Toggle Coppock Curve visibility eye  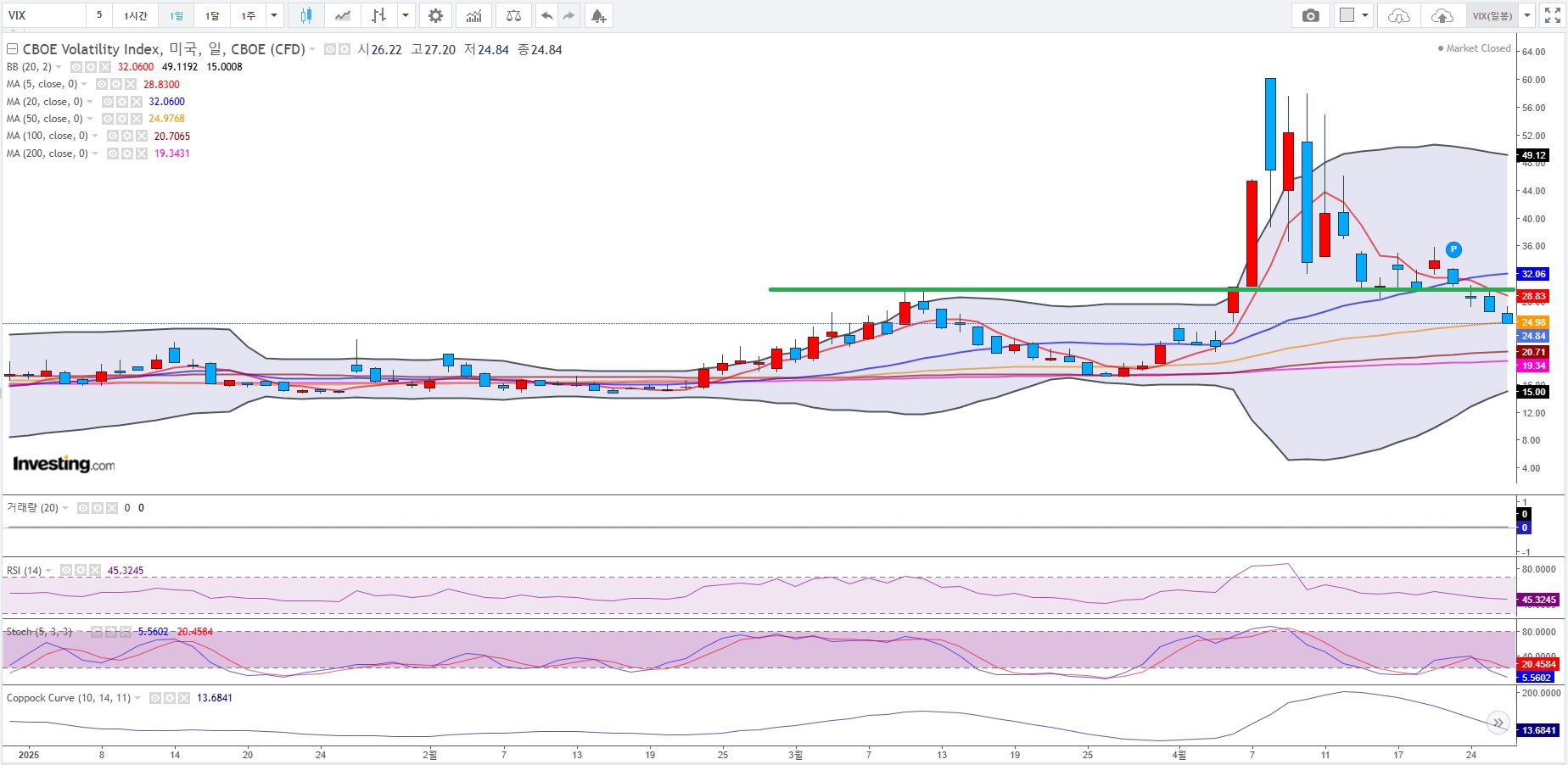point(155,698)
